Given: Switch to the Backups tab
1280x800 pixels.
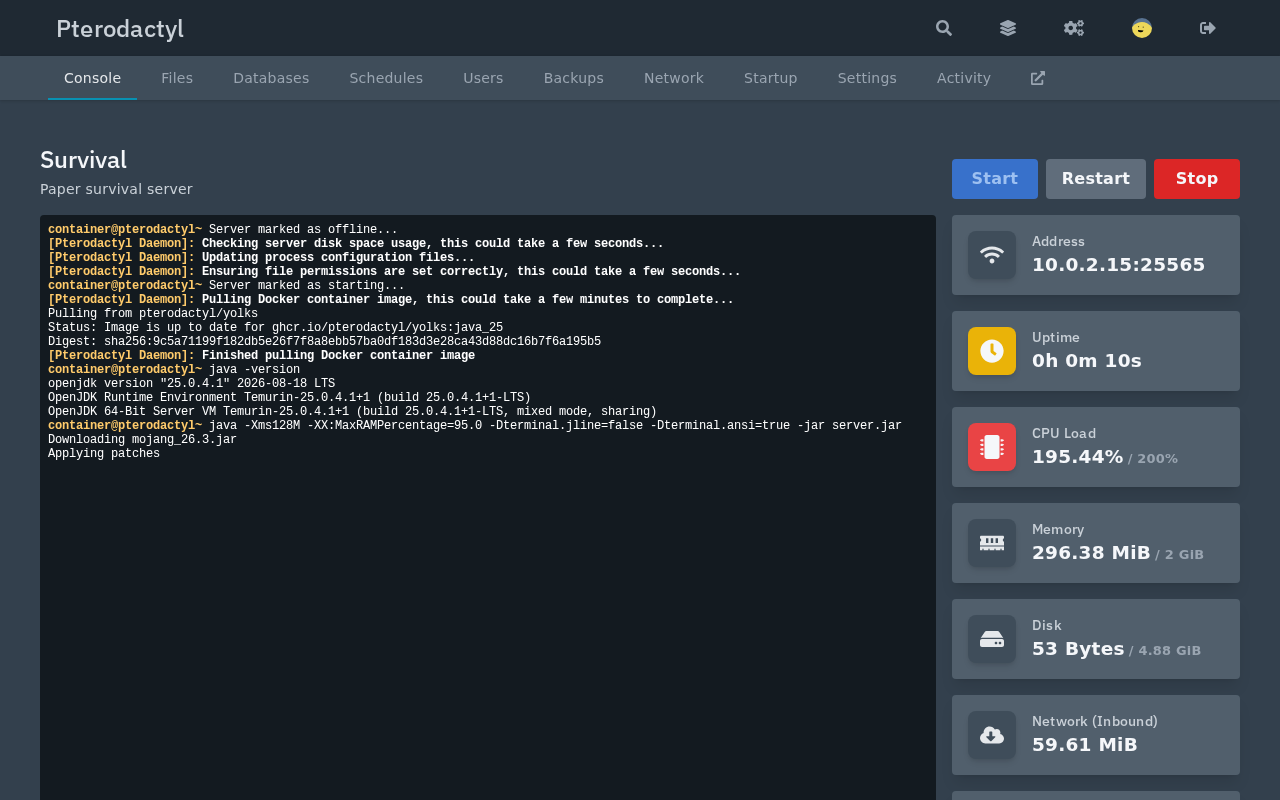Looking at the screenshot, I should [574, 78].
